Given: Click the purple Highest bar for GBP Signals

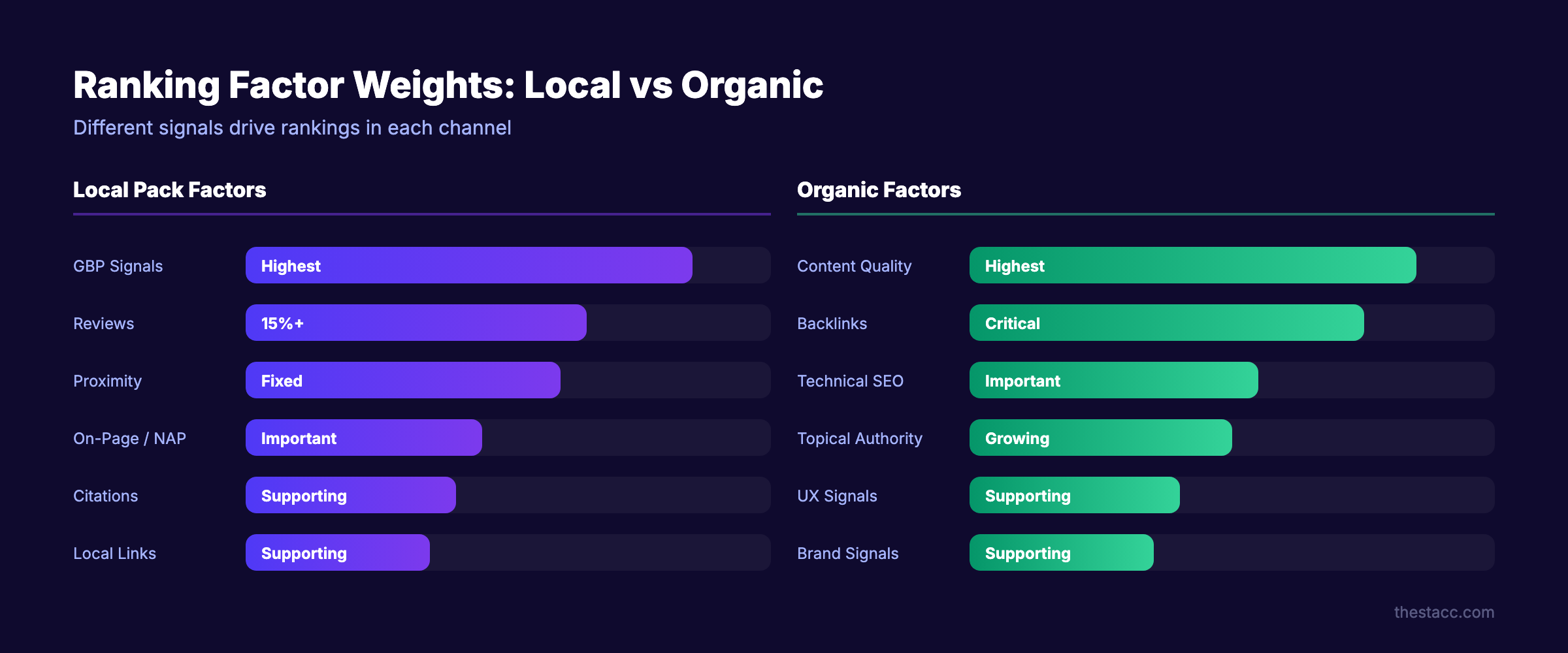Looking at the screenshot, I should click(467, 265).
